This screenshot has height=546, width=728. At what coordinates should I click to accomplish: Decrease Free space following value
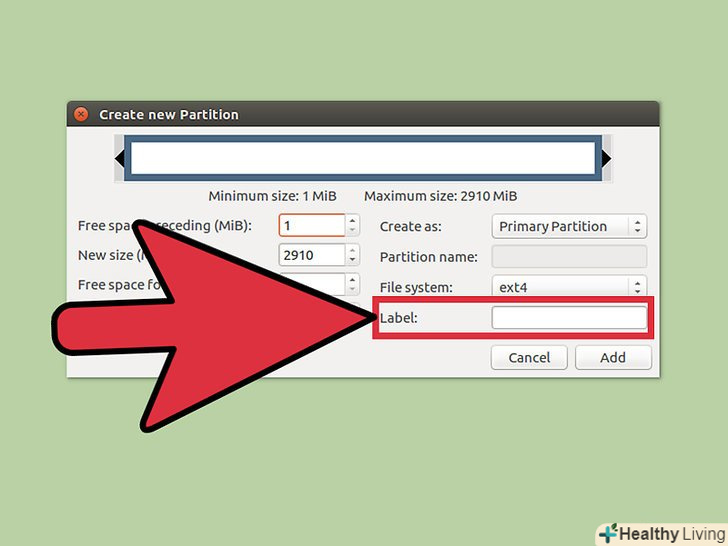[352, 290]
